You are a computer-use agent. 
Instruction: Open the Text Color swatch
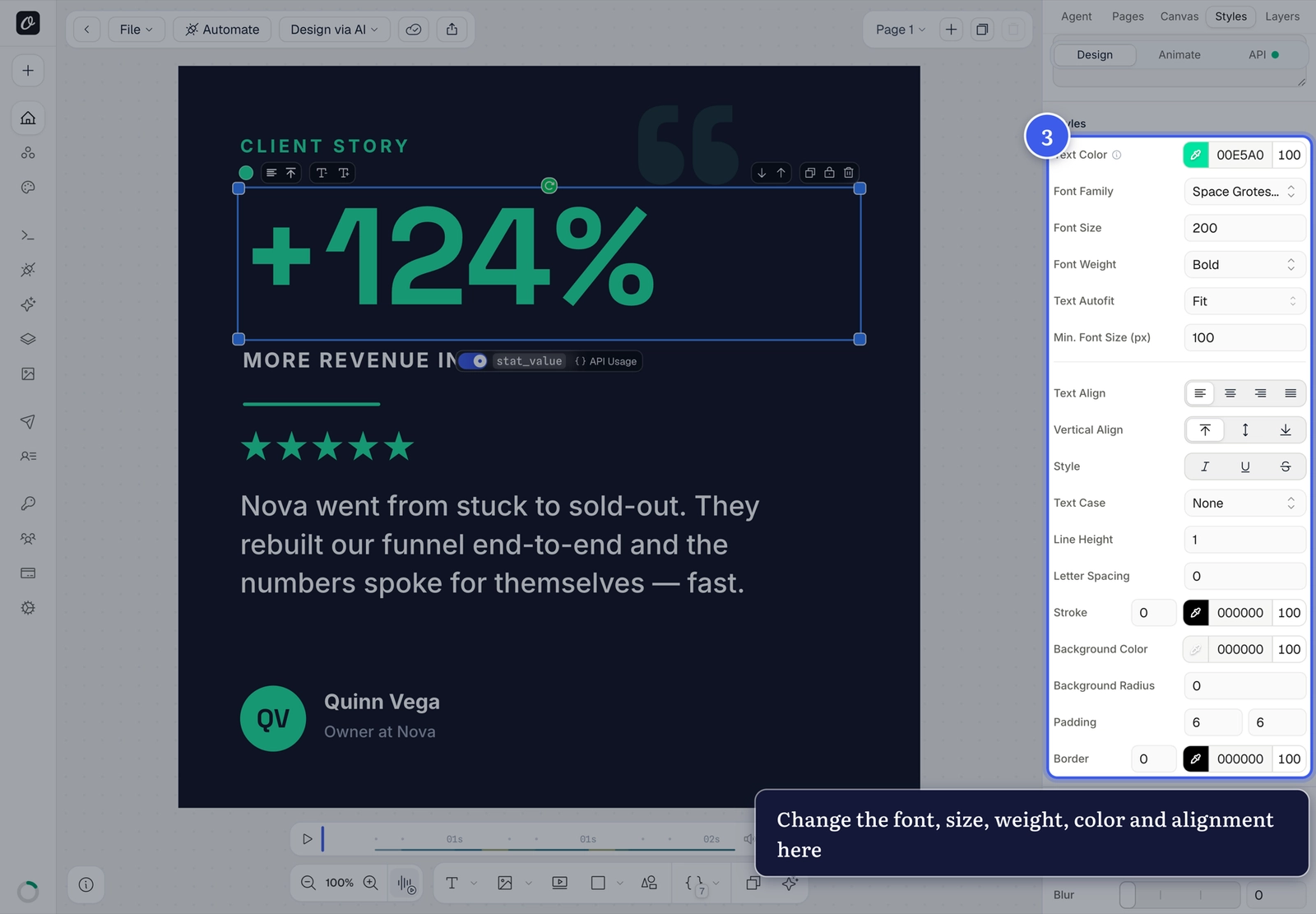(x=1196, y=155)
